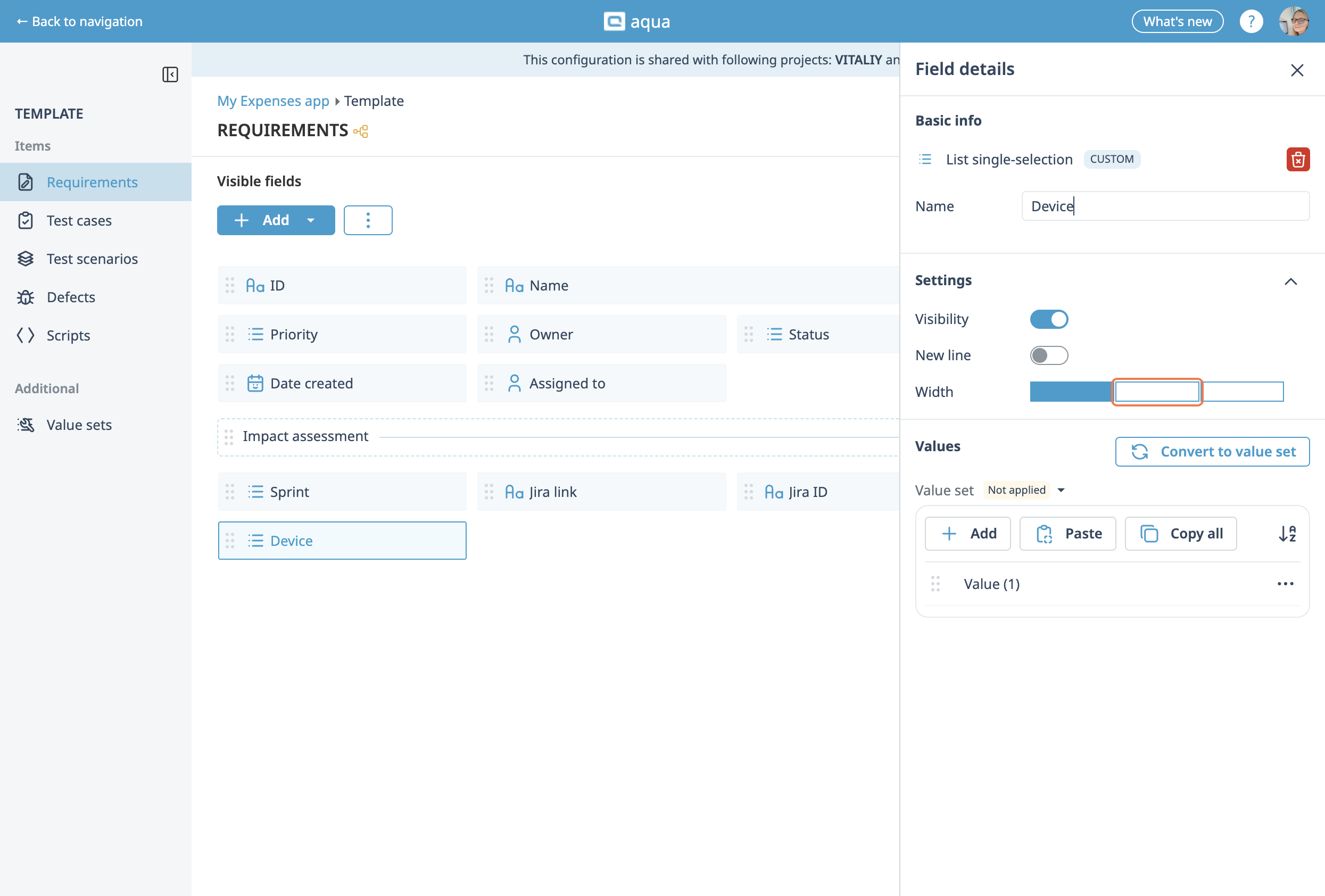Image resolution: width=1325 pixels, height=896 pixels.
Task: Collapse the Settings section chevron
Action: (1290, 281)
